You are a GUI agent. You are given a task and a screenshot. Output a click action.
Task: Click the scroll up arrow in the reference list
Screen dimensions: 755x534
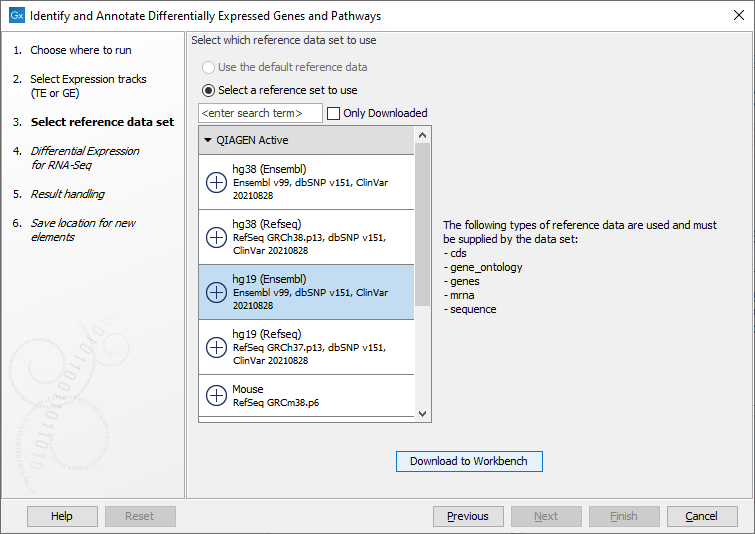(423, 135)
